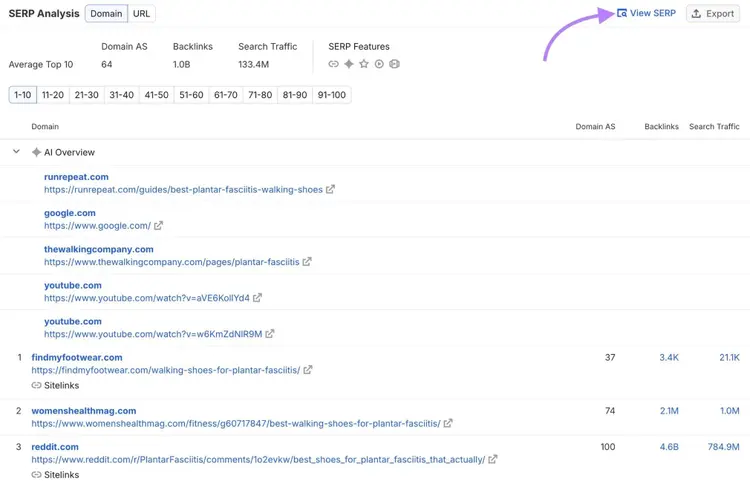Click the Backlinks column header in table
The width and height of the screenshot is (750, 487).
(661, 127)
